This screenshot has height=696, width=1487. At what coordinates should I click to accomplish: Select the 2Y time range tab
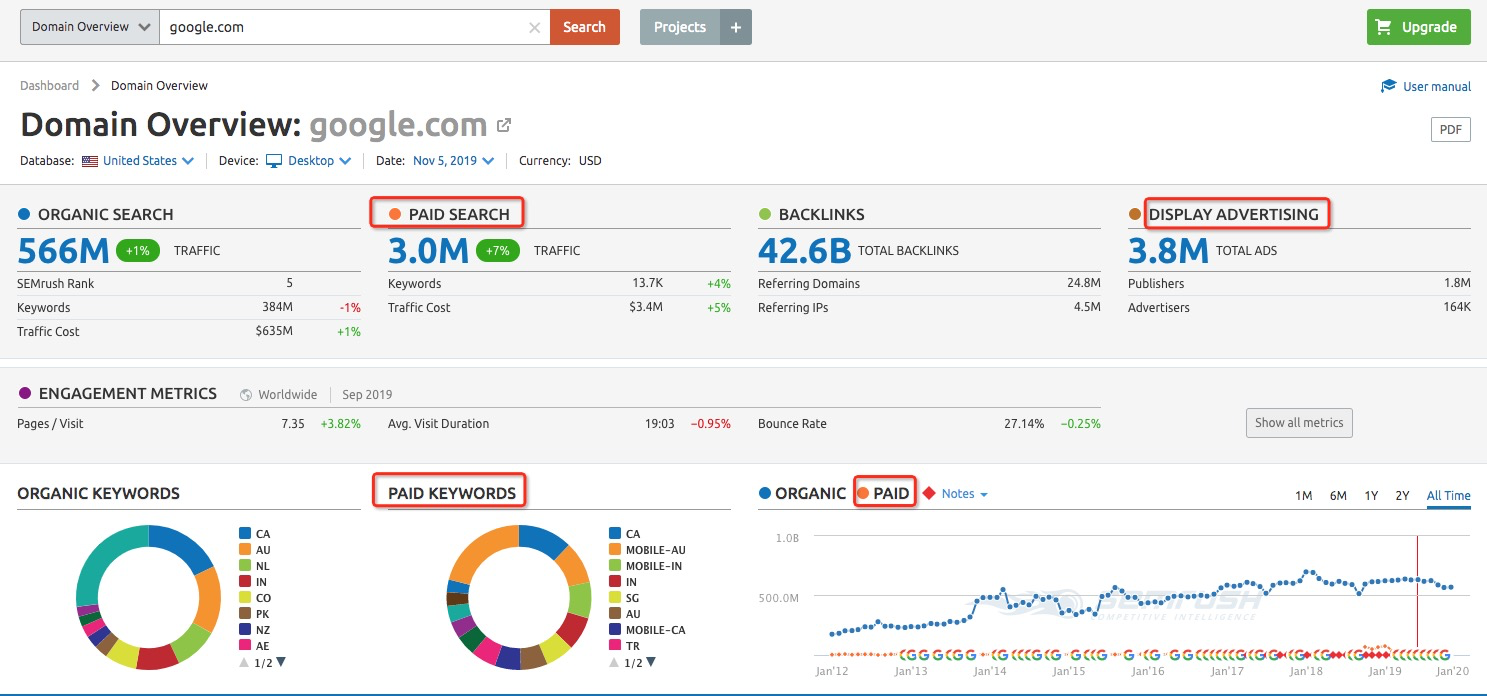pyautogui.click(x=1403, y=496)
